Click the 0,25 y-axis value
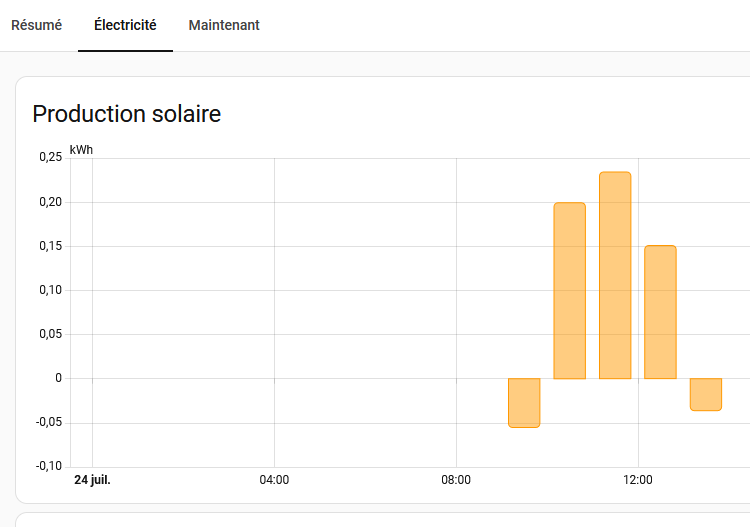Screen dimensions: 750x527 tap(51, 157)
